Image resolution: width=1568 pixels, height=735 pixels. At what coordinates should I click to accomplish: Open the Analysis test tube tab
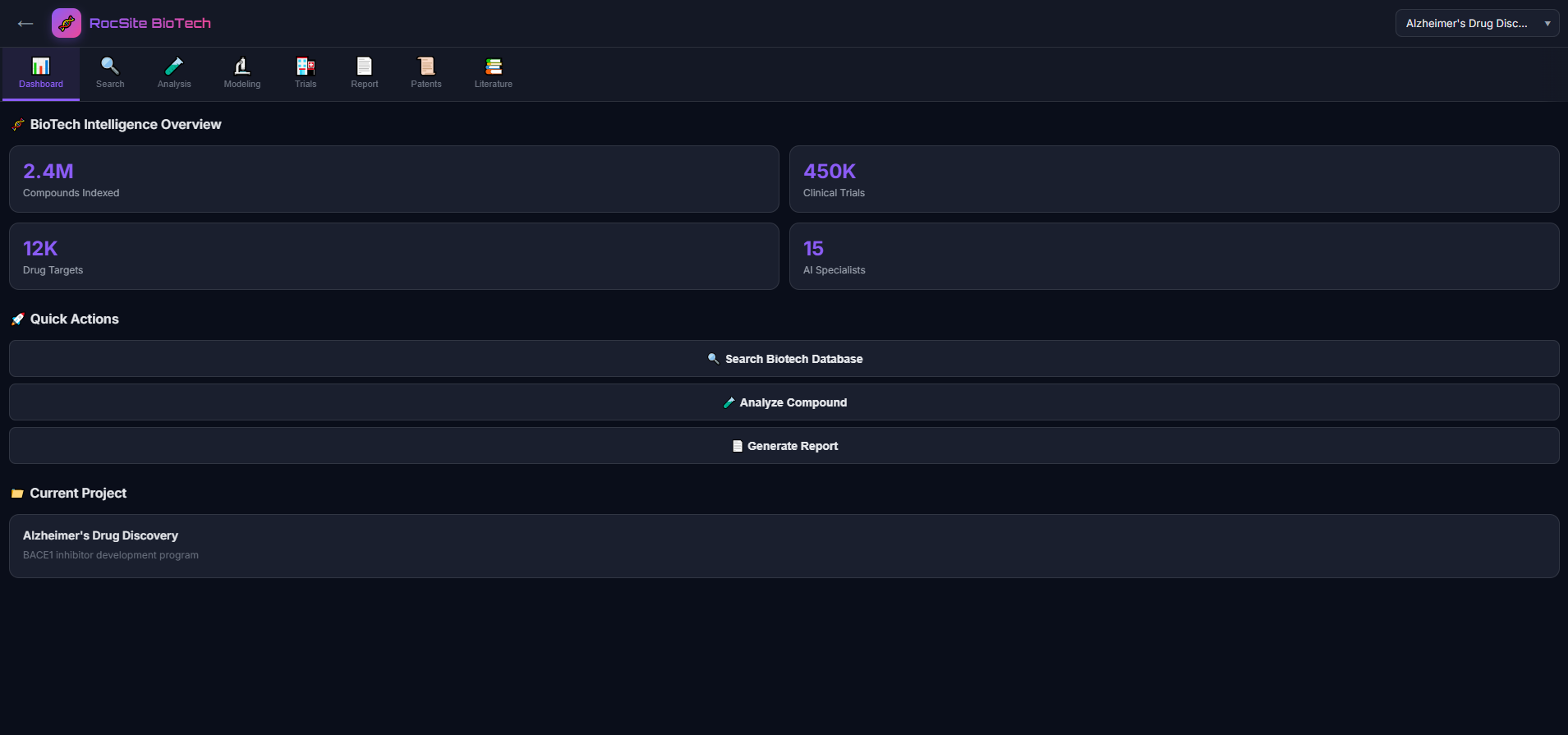174,72
